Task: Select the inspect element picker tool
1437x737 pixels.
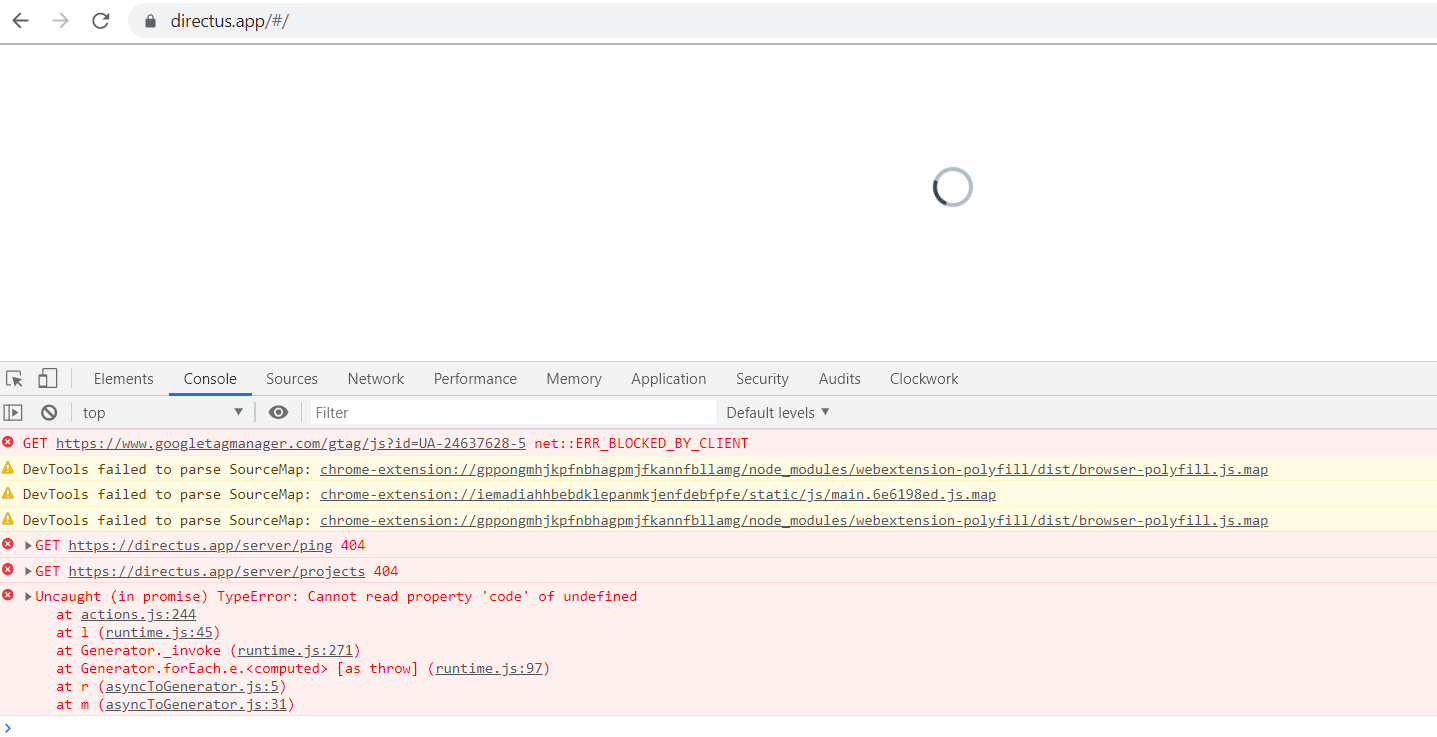Action: click(13, 378)
